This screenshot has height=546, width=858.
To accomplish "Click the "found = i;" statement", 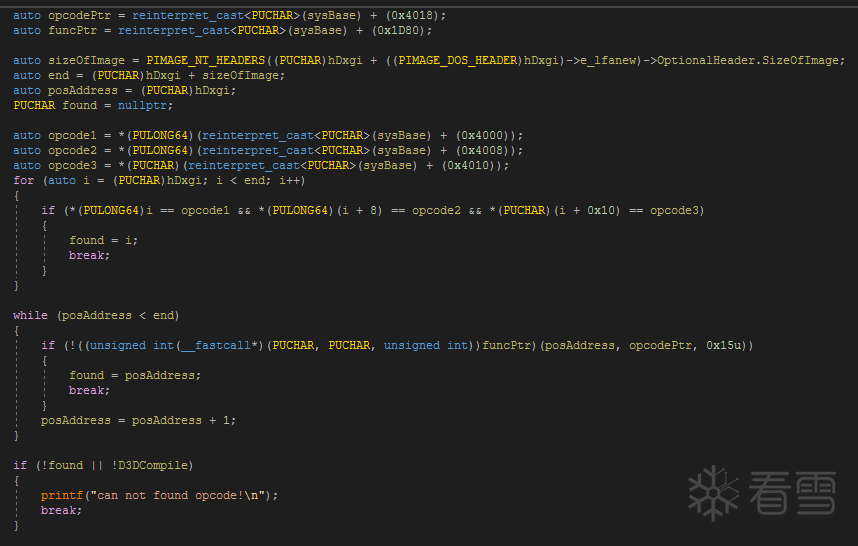I will pos(103,240).
